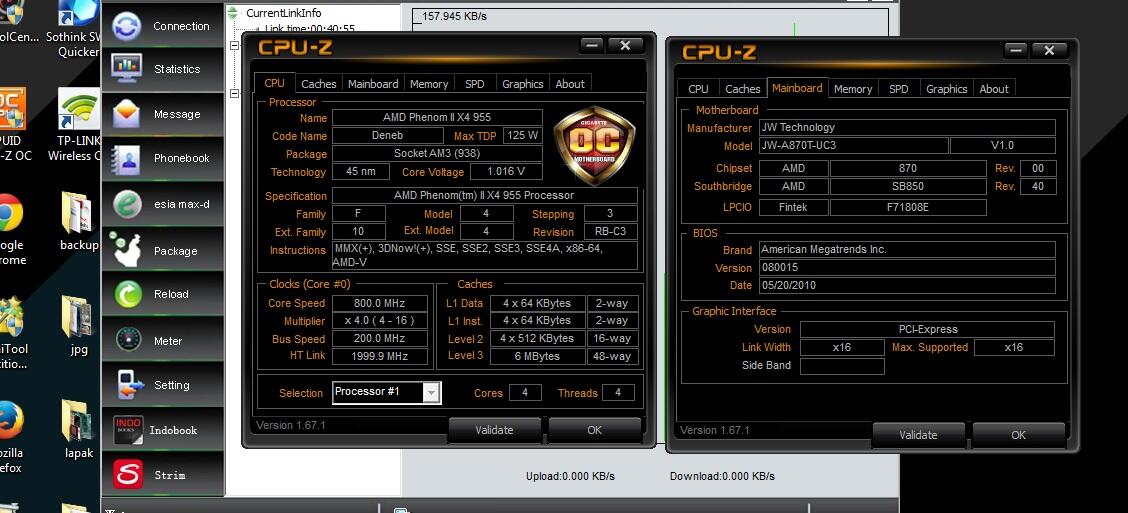Click the empty Side Band field
Image resolution: width=1128 pixels, height=513 pixels.
(842, 366)
